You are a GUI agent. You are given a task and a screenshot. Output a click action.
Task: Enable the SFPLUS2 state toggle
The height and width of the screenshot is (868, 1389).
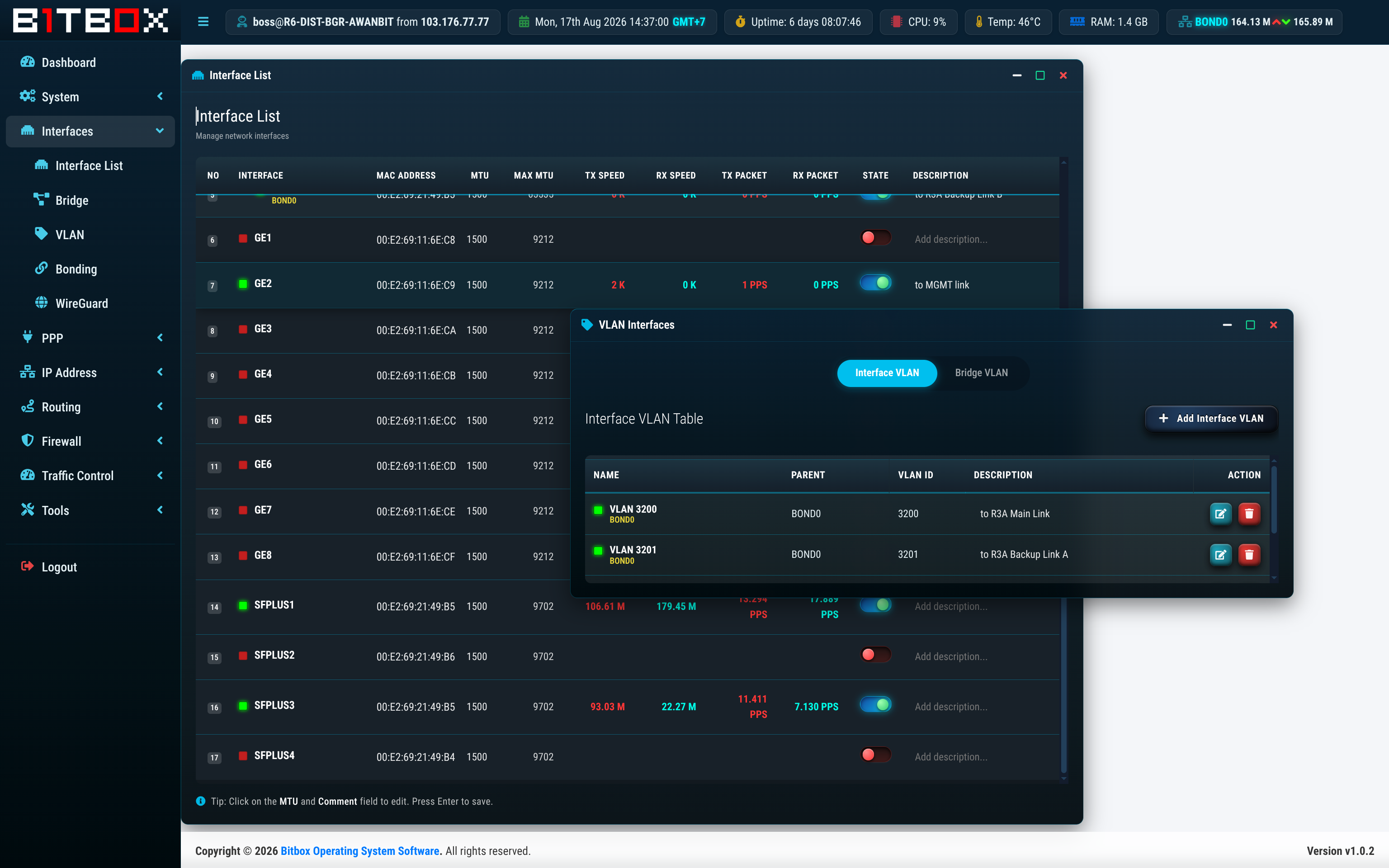click(x=875, y=655)
